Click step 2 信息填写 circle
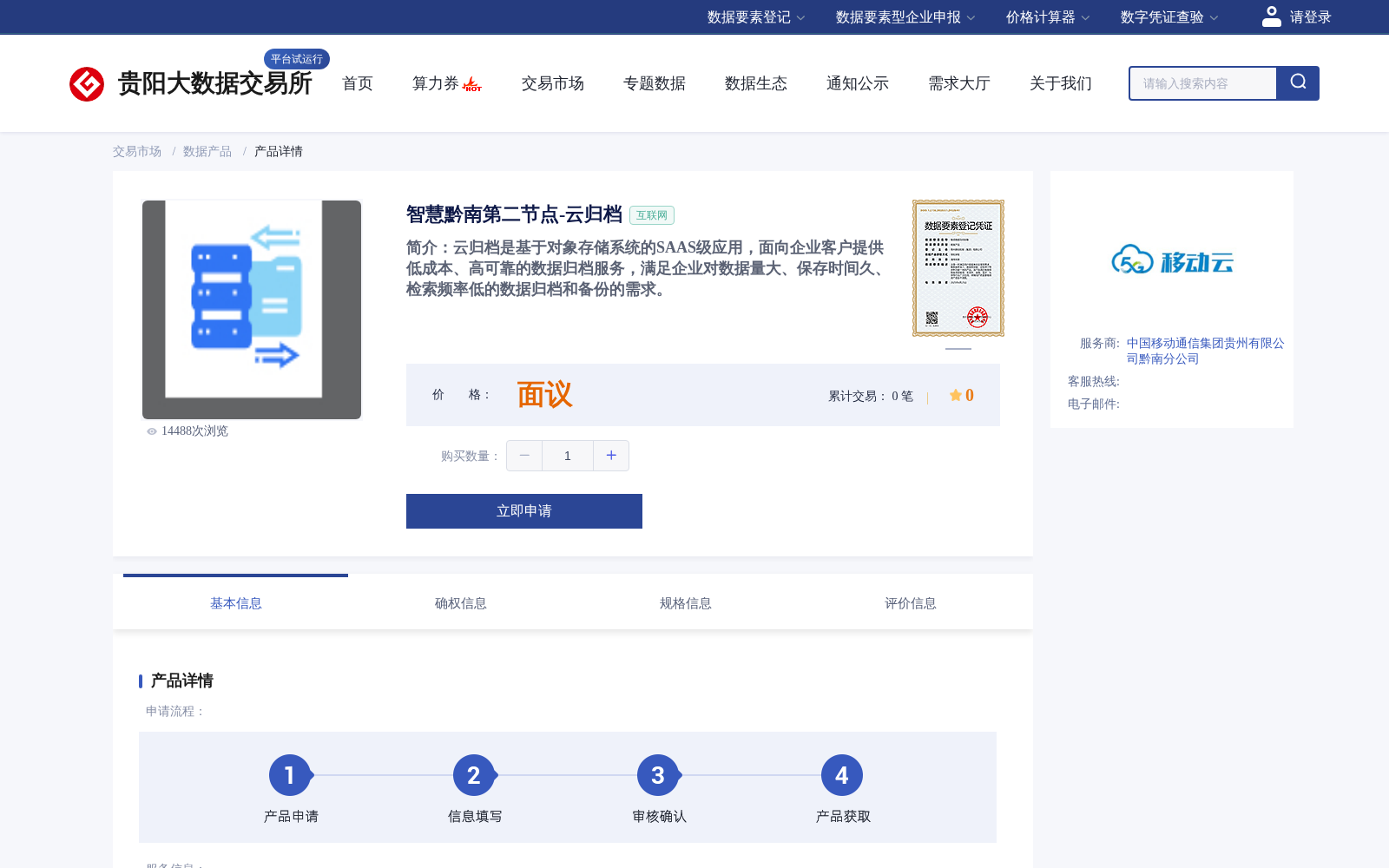The width and height of the screenshot is (1389, 868). tap(474, 775)
